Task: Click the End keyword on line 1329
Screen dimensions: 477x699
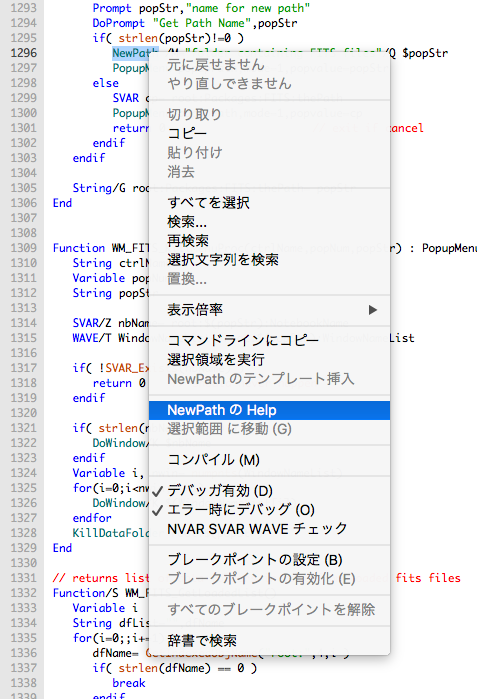Action: pos(62,548)
